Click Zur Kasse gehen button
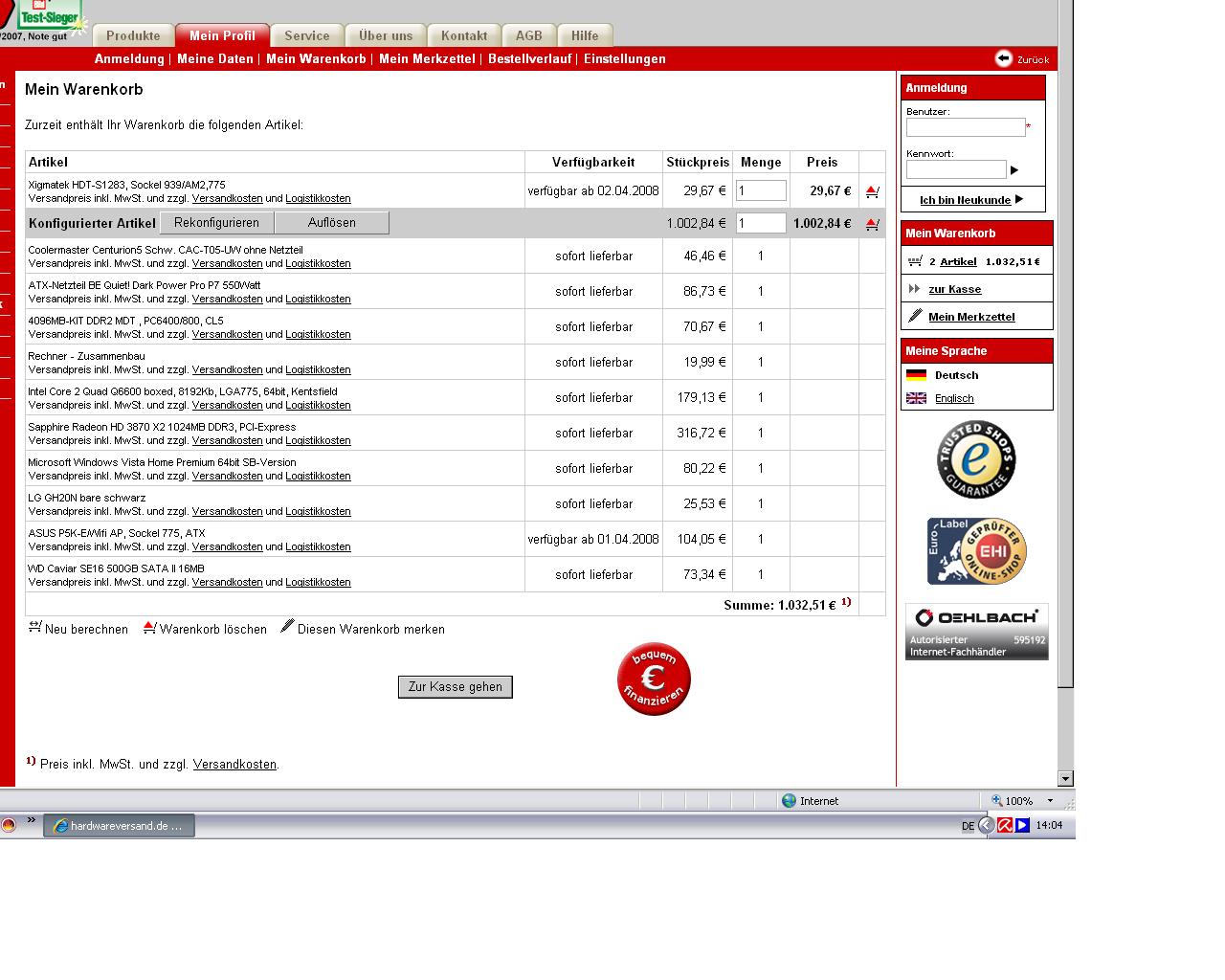This screenshot has width=1225, height=980. pos(456,687)
